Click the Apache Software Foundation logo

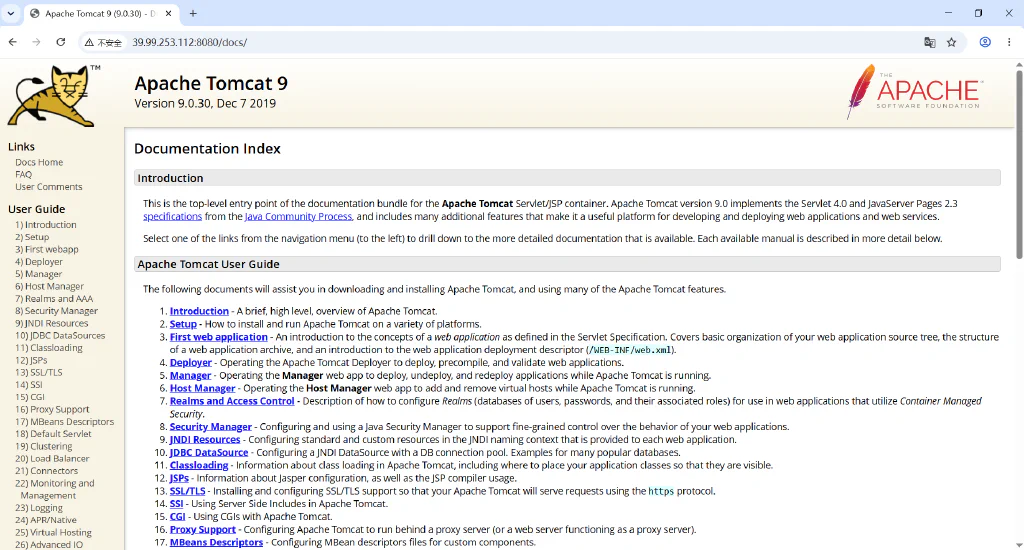click(914, 91)
